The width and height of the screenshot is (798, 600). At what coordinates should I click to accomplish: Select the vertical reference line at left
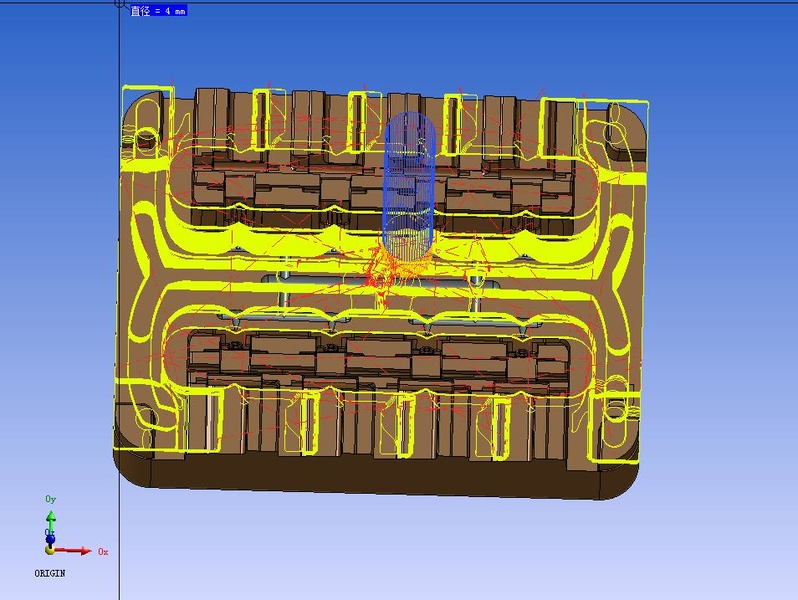119,300
